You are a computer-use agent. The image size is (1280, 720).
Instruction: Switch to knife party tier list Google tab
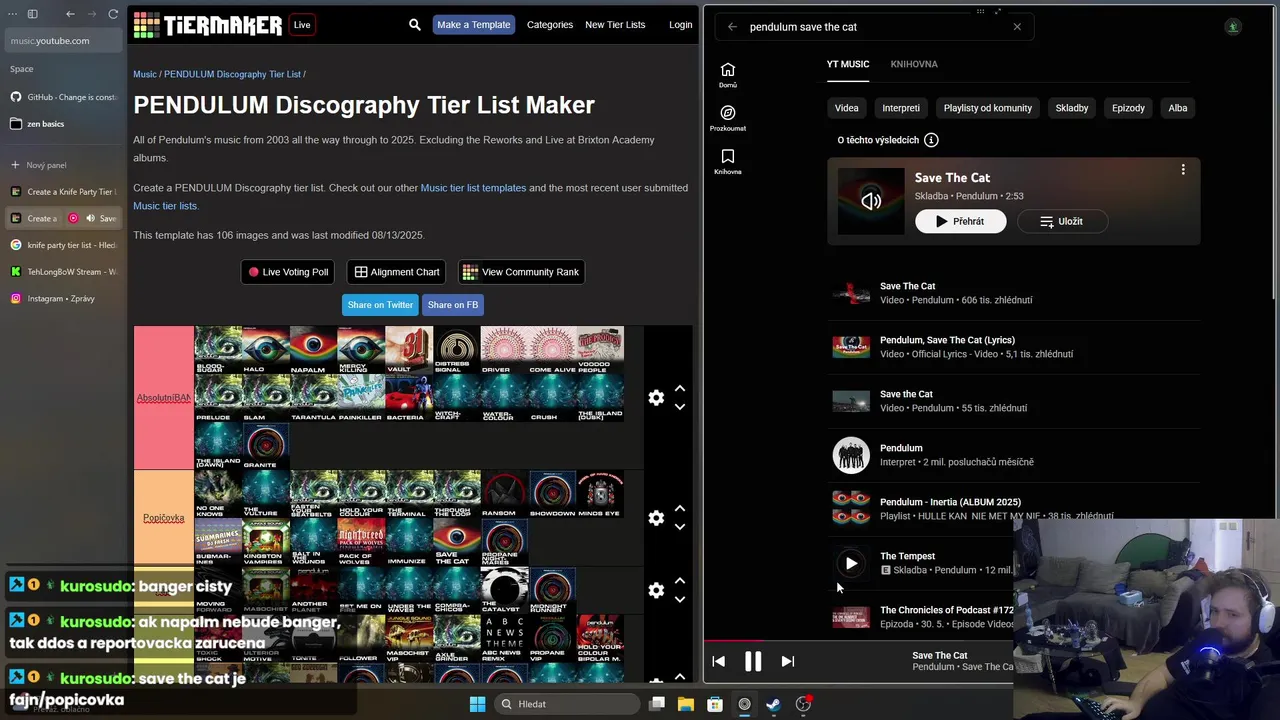(x=63, y=245)
